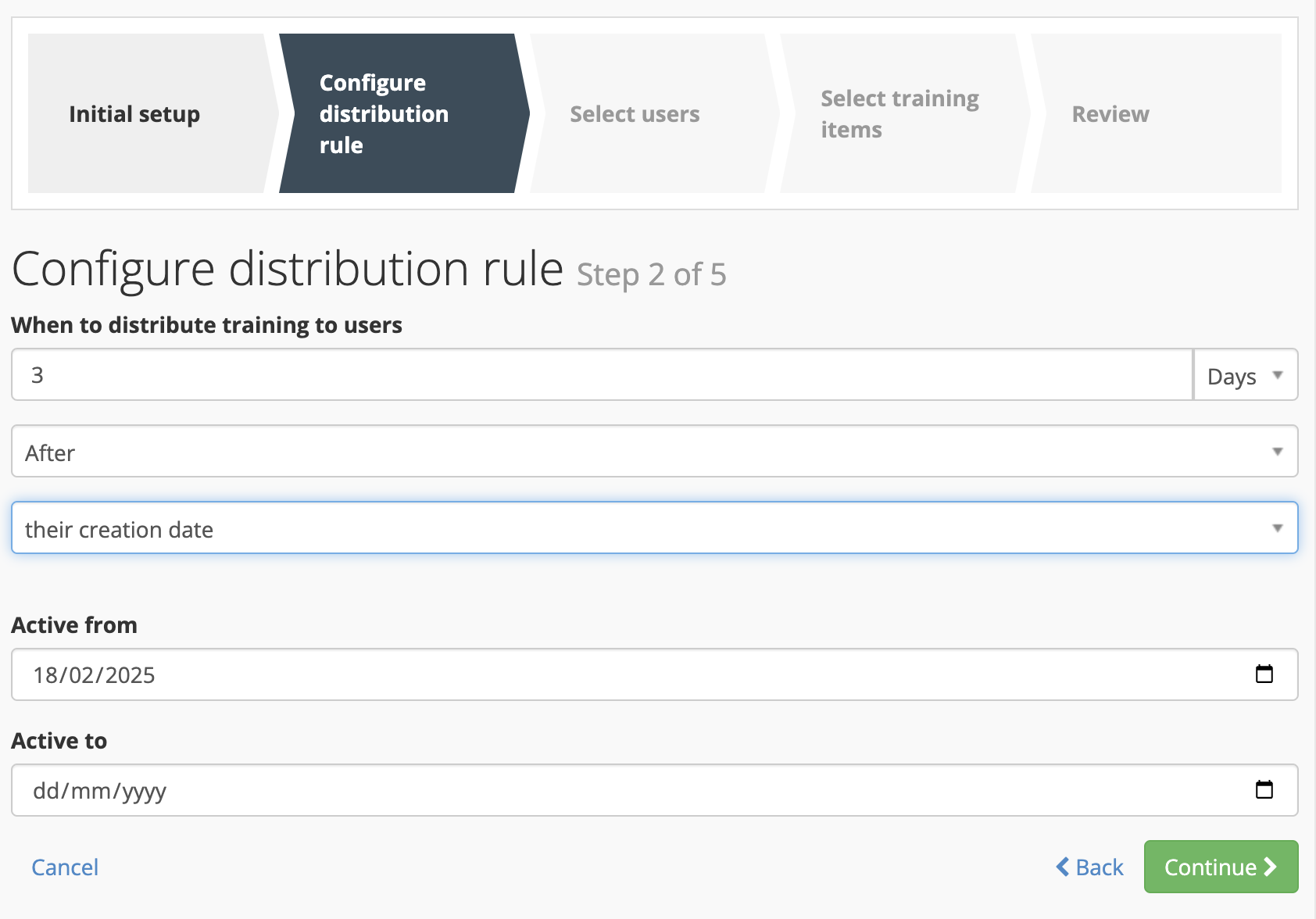Expand the 'their creation date' dropdown

654,528
